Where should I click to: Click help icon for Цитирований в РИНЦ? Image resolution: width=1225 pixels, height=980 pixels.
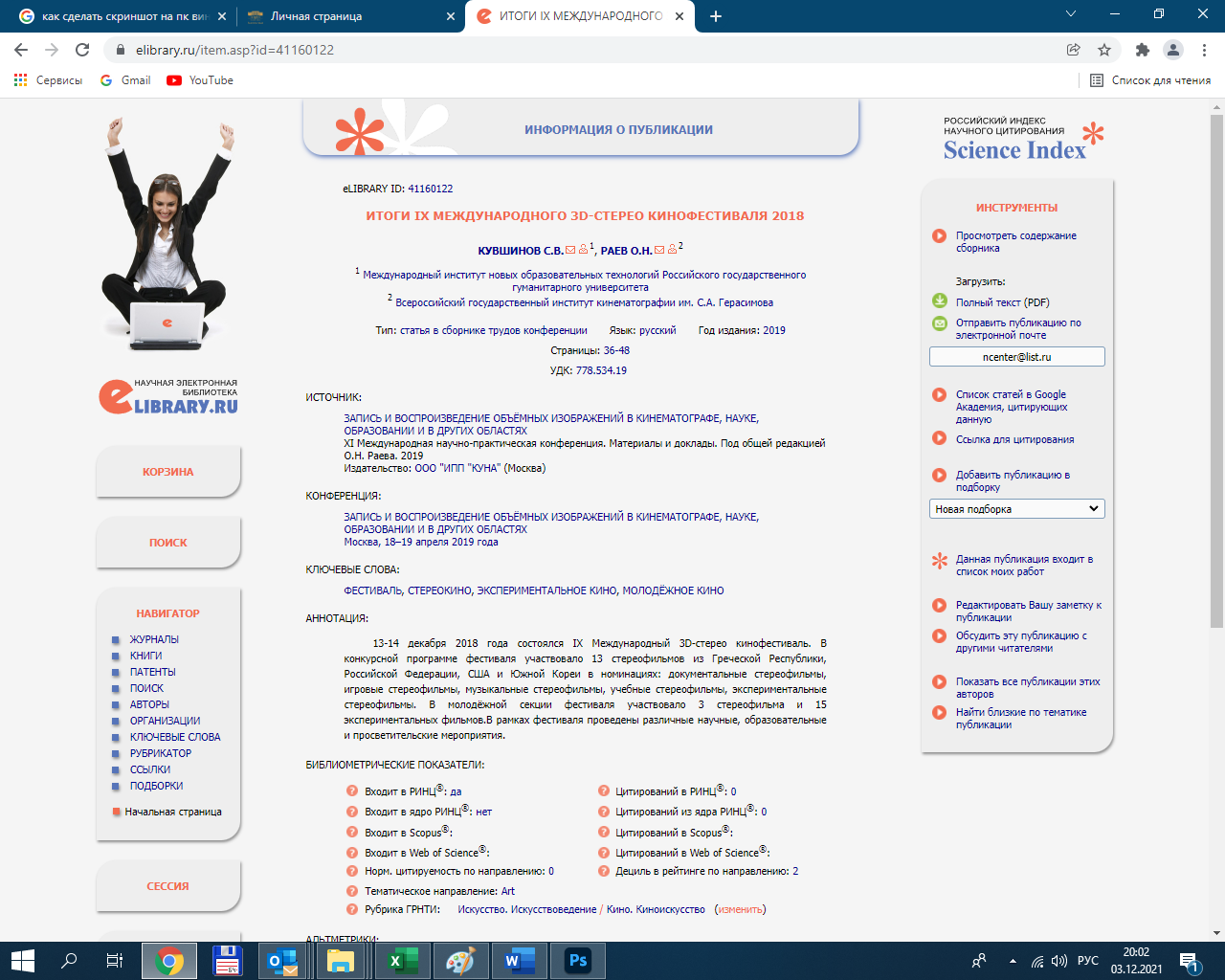click(604, 791)
